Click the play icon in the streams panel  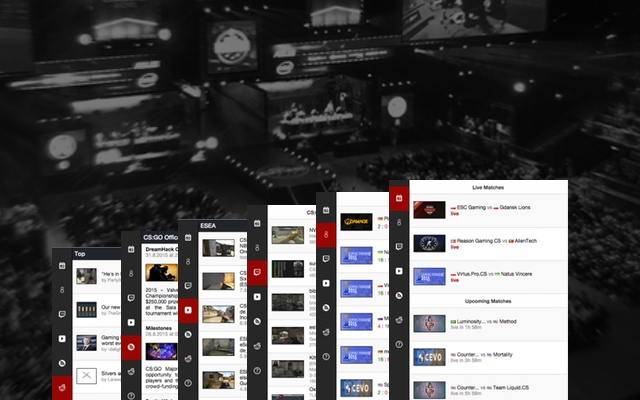click(x=257, y=297)
